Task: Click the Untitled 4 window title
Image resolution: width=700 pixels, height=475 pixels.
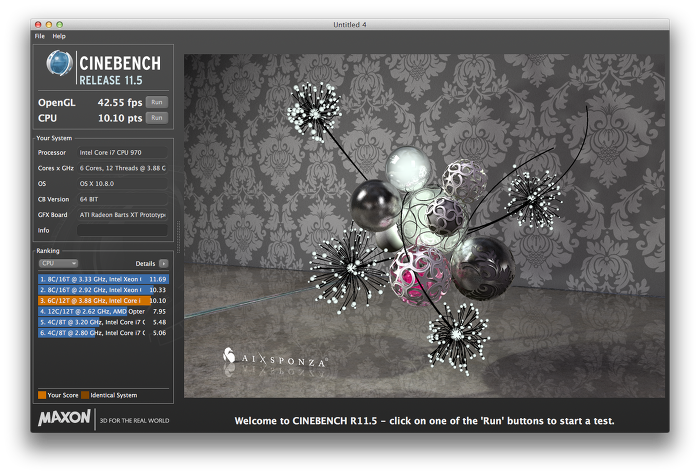Action: click(x=350, y=25)
